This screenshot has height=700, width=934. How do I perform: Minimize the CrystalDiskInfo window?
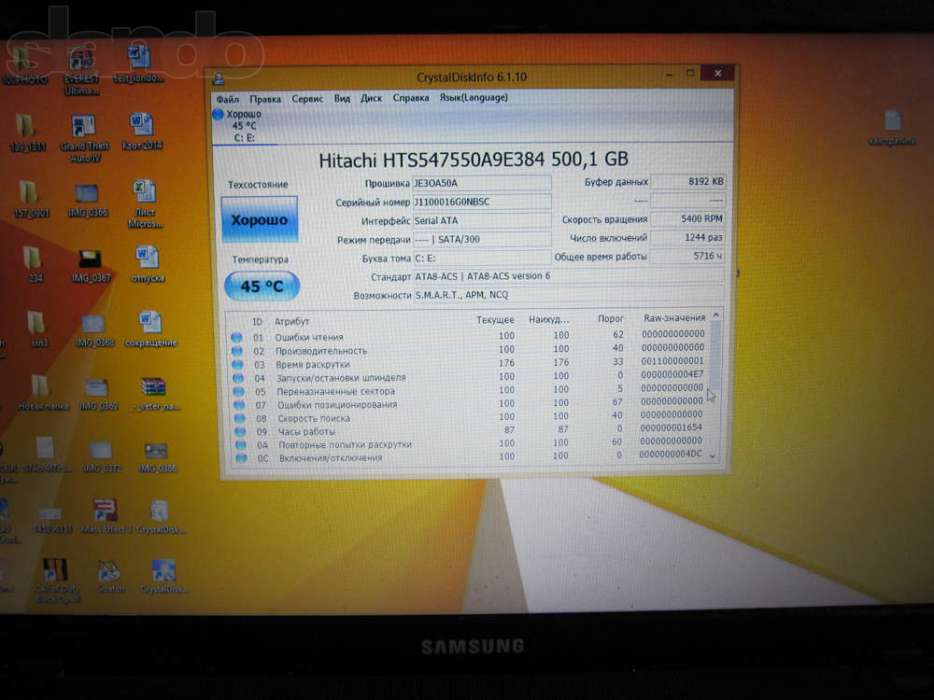click(669, 74)
